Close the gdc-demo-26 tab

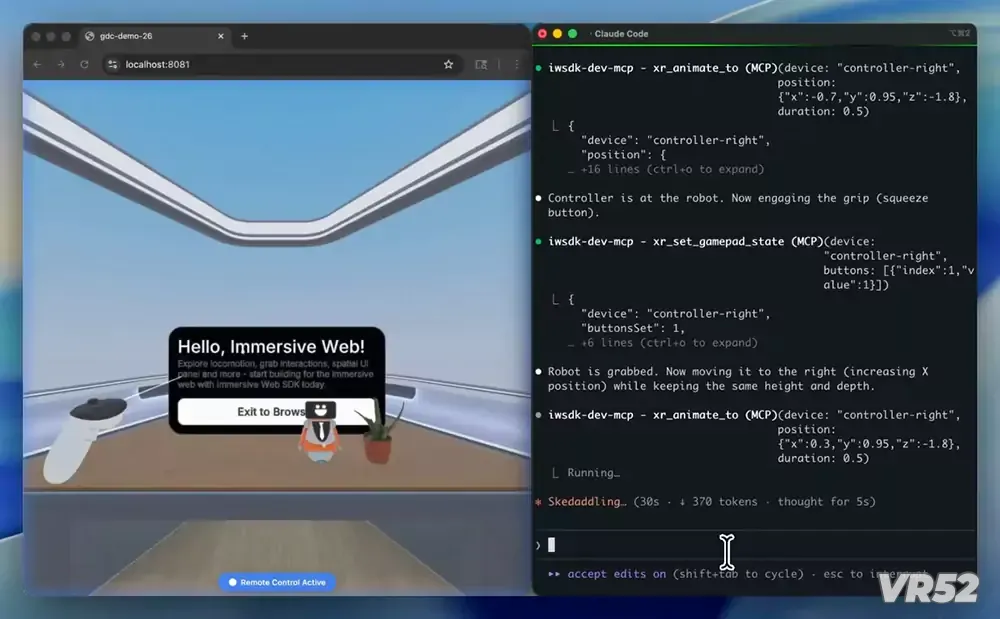[x=220, y=36]
